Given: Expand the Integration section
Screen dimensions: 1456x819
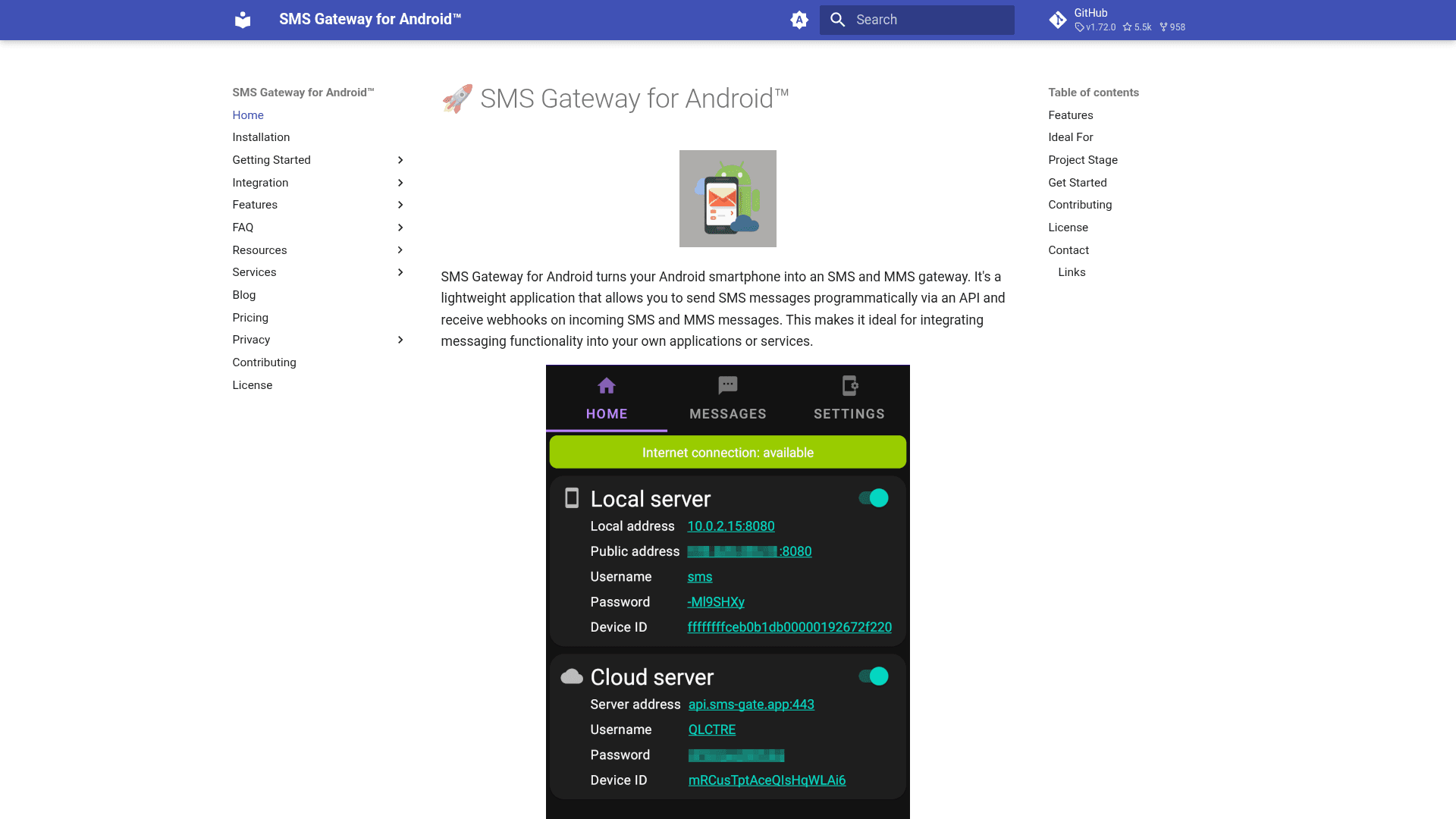Looking at the screenshot, I should [400, 183].
